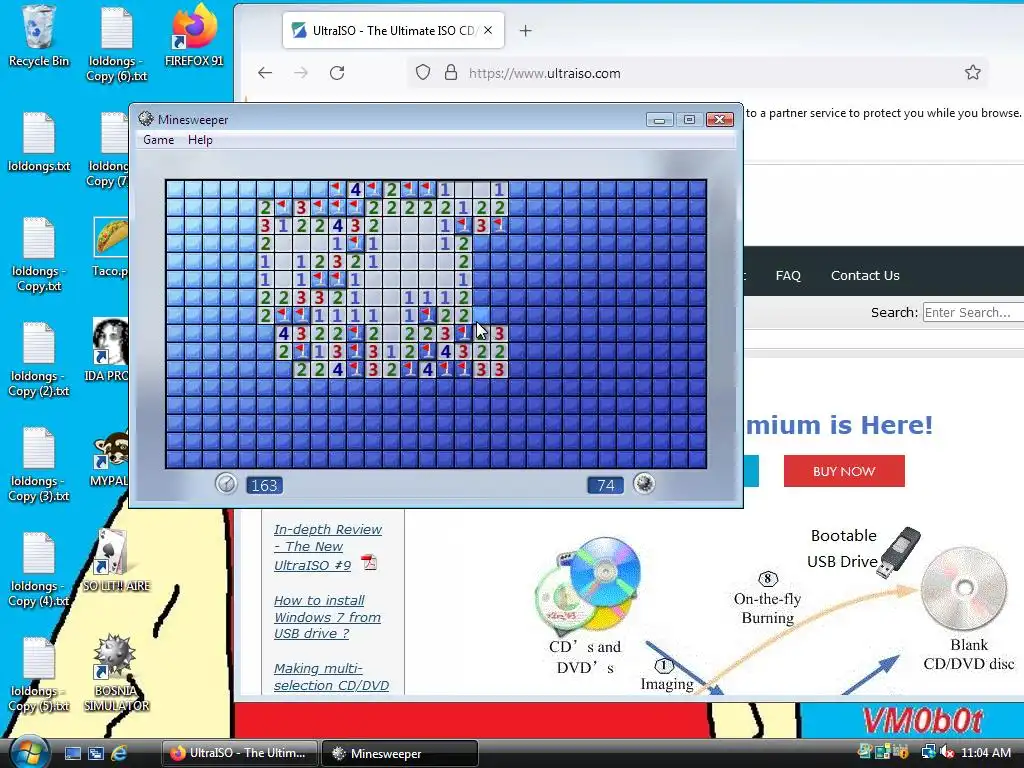1024x768 pixels.
Task: Click the network tray icon
Action: [928, 753]
